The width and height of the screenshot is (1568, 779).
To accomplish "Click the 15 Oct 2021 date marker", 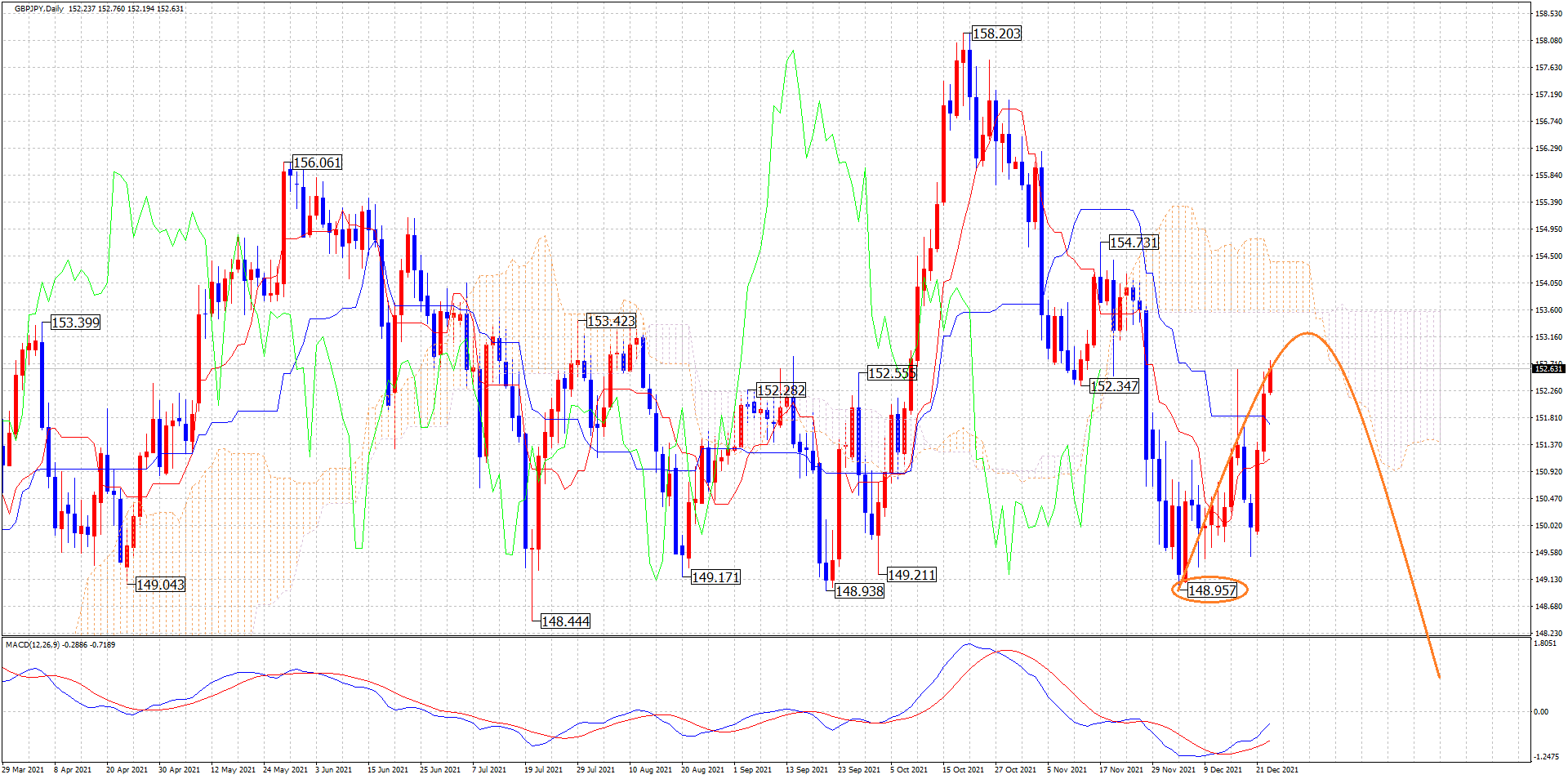I will 962,770.
